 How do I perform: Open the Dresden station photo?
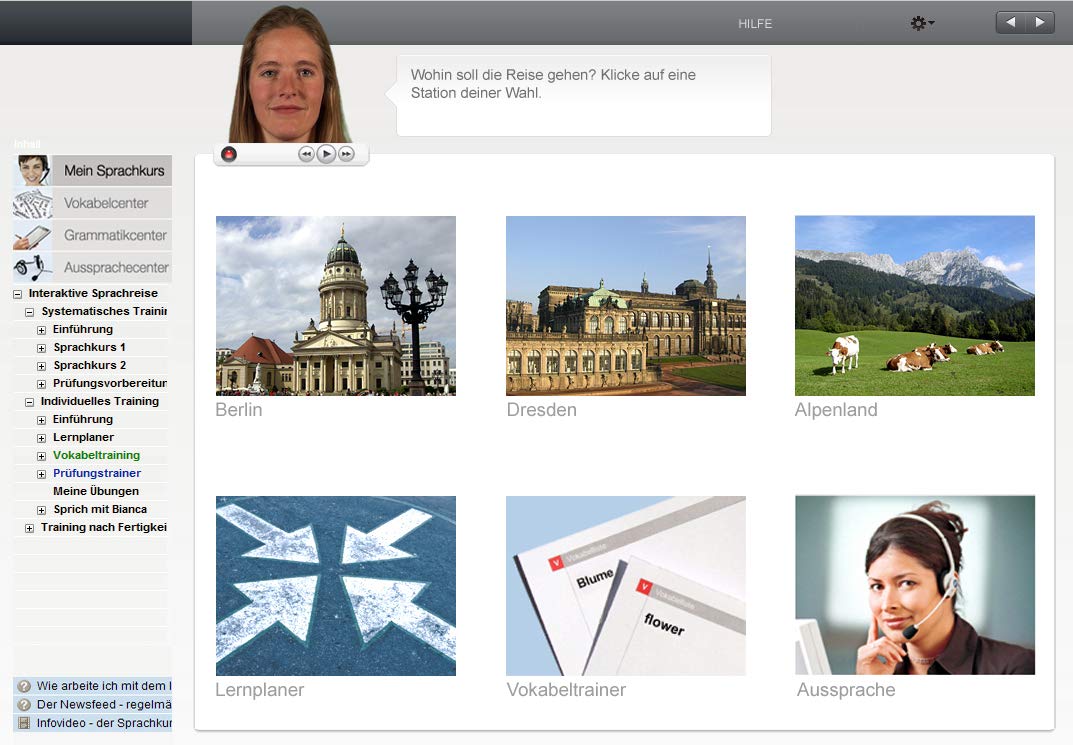pyautogui.click(x=625, y=306)
